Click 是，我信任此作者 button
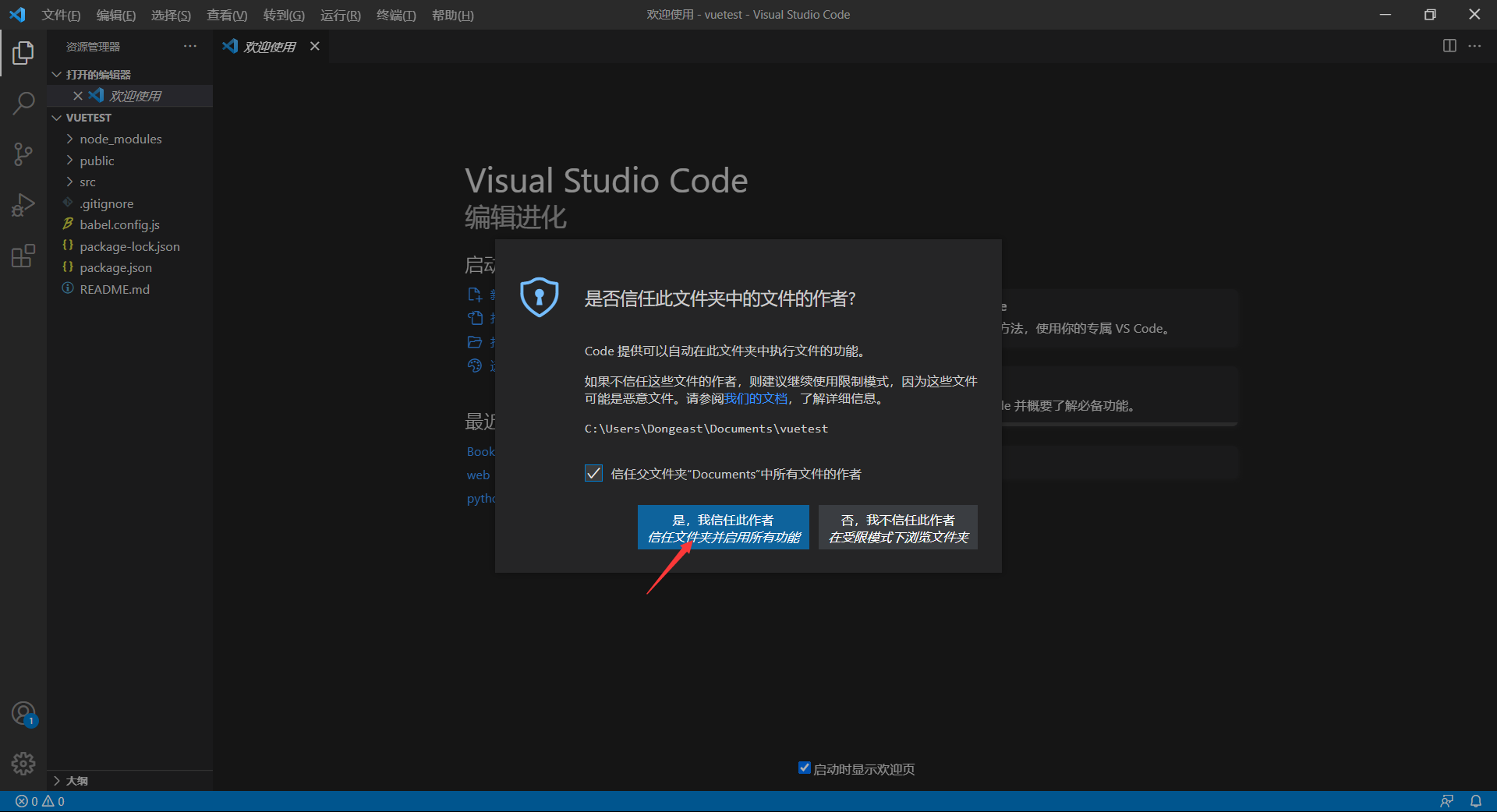The image size is (1497, 812). pyautogui.click(x=724, y=528)
